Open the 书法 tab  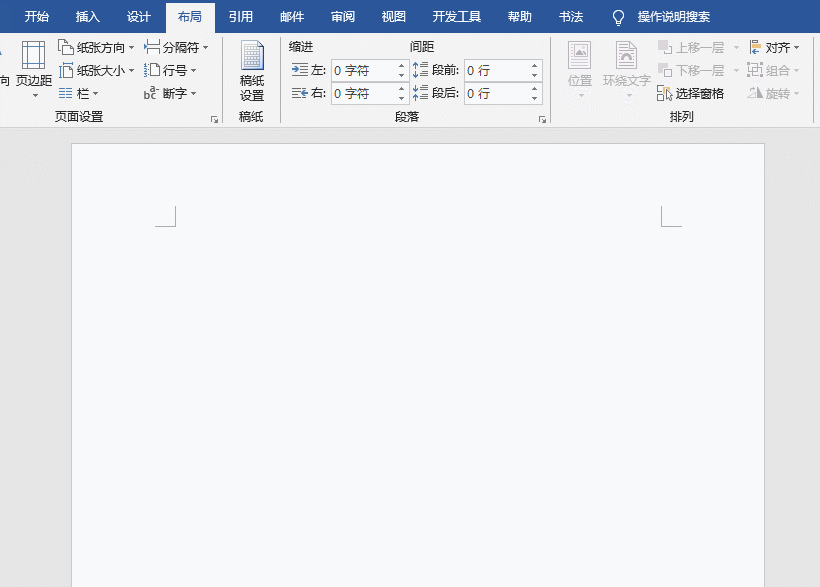[x=571, y=17]
